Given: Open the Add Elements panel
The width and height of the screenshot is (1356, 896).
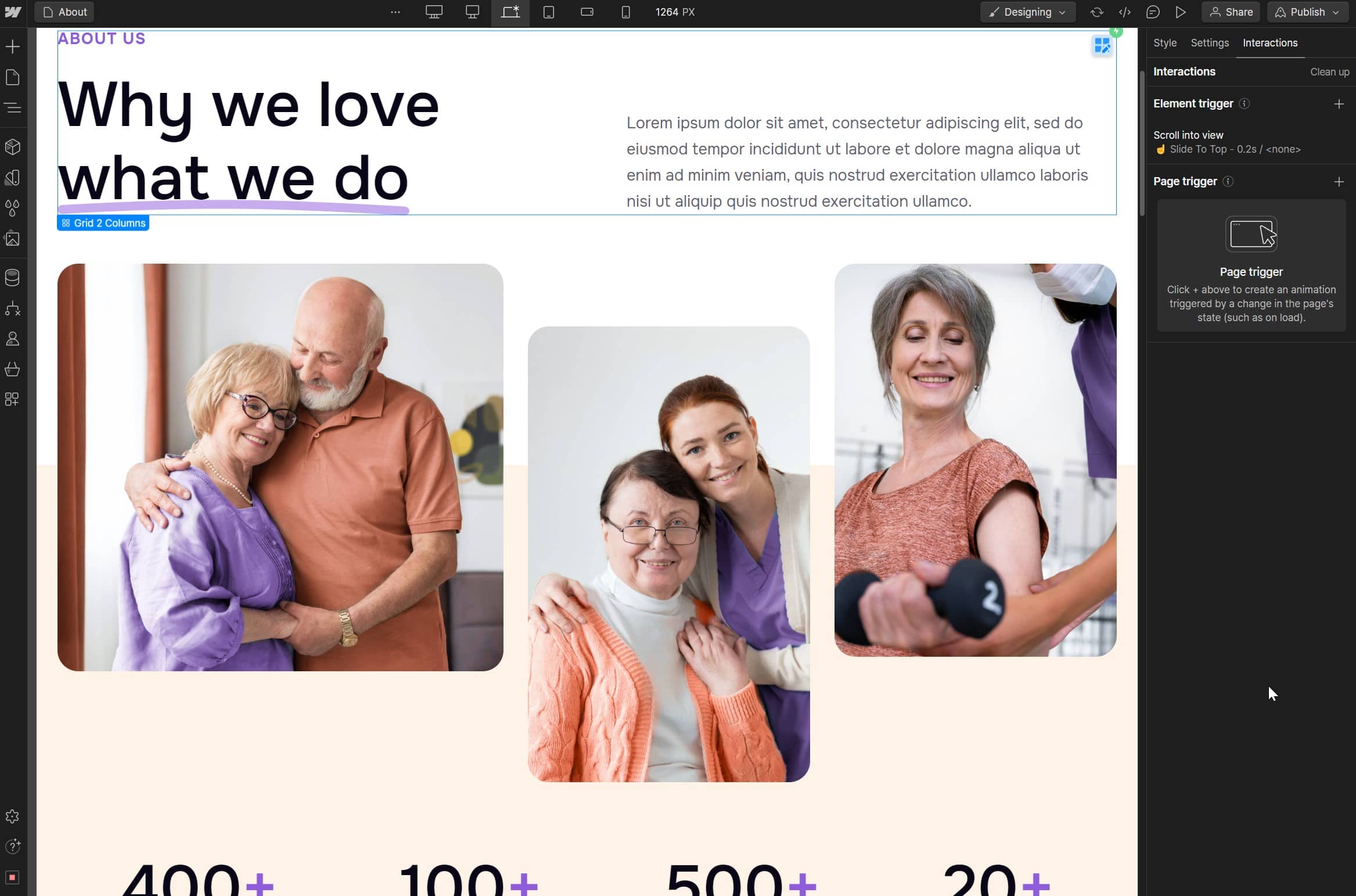Looking at the screenshot, I should click(13, 46).
